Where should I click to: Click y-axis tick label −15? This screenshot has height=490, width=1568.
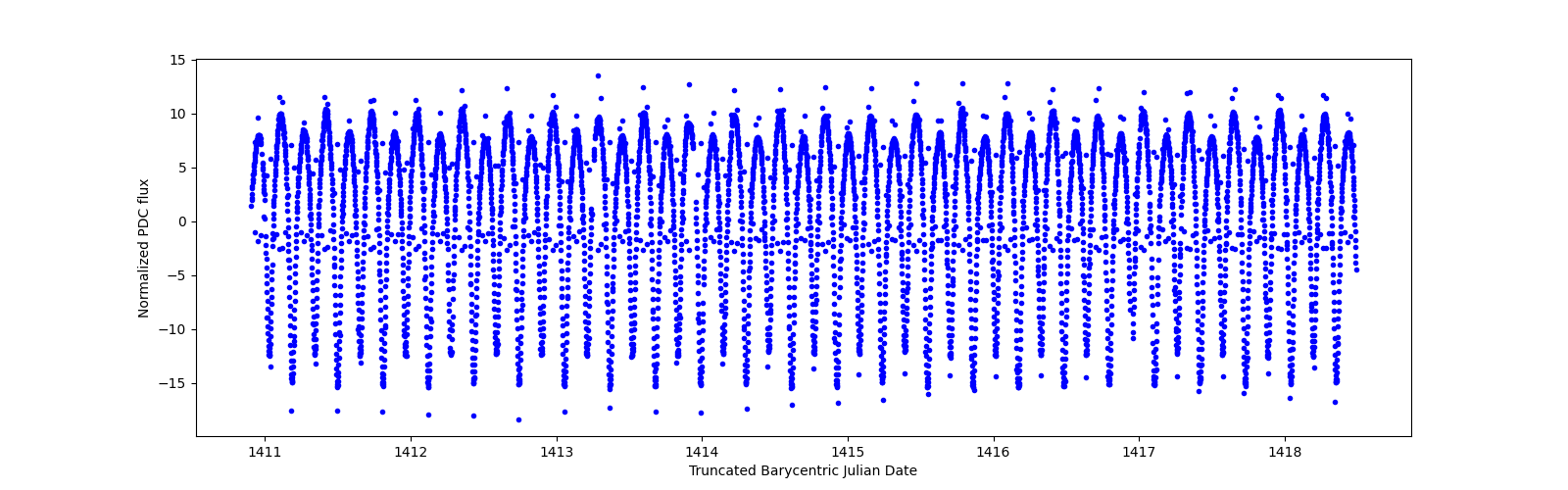tap(173, 383)
